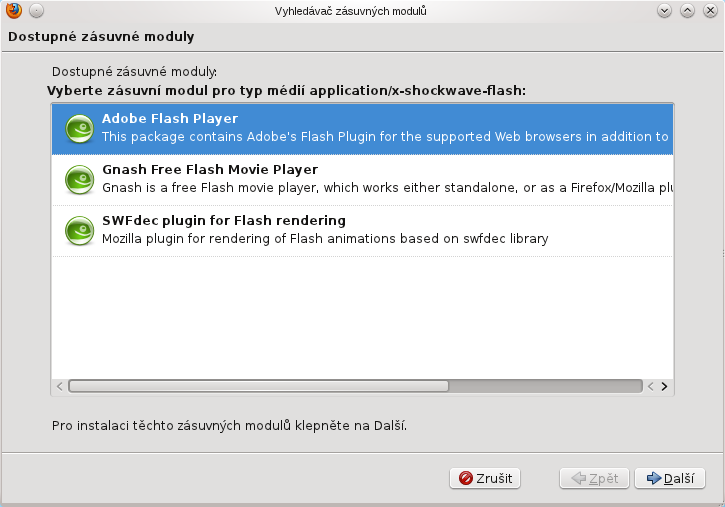Maximize the plugin finder window

point(687,11)
